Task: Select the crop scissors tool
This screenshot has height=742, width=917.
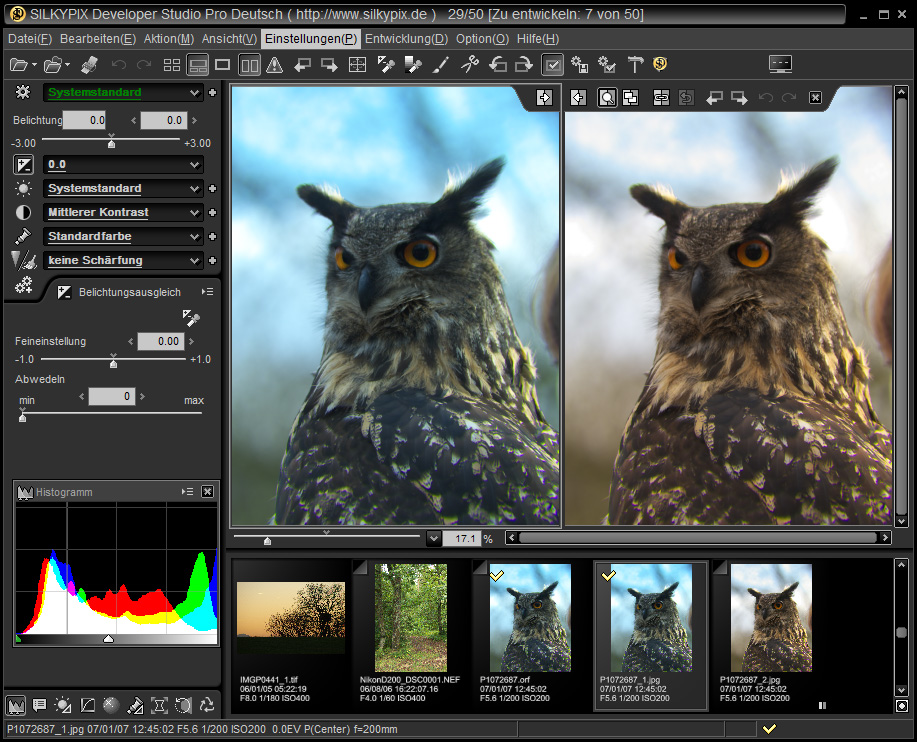Action: click(469, 65)
